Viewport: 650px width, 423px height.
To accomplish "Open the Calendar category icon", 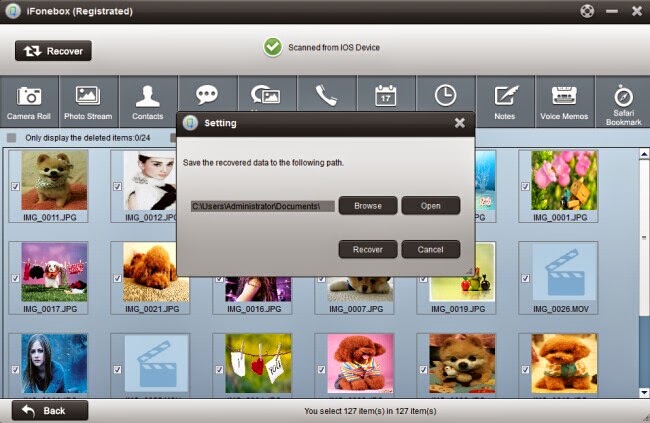I will (386, 95).
